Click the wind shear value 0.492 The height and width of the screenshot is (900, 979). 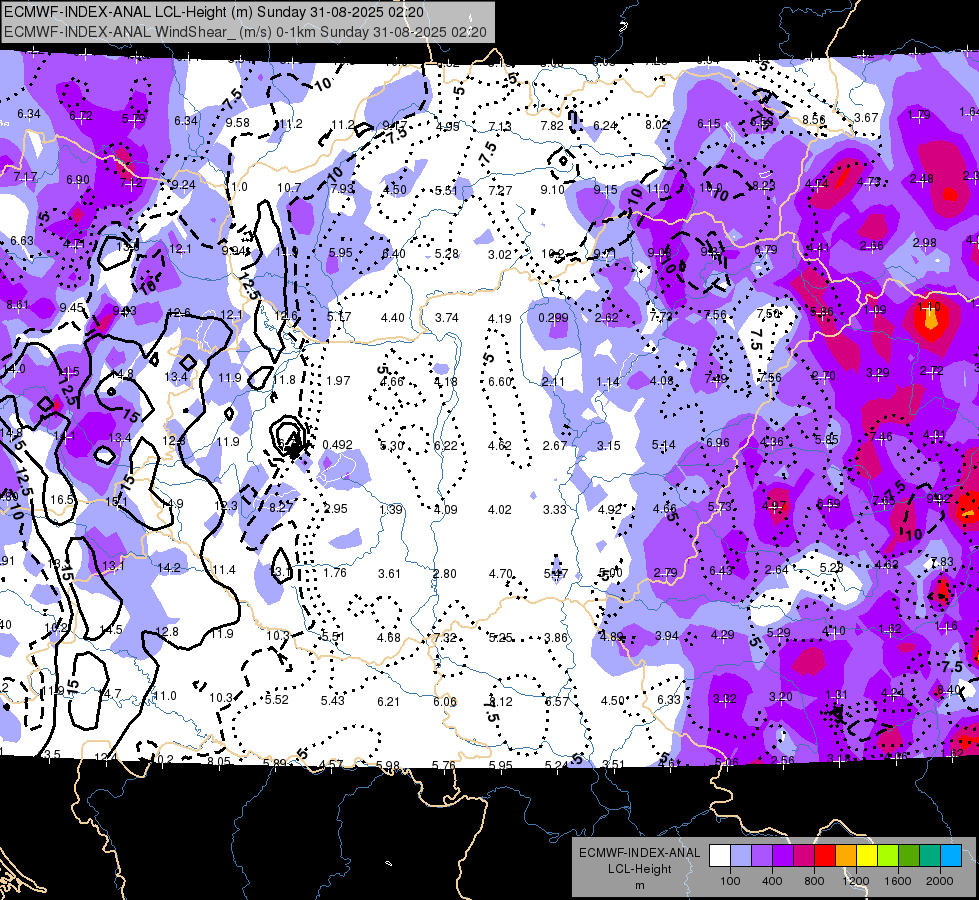[337, 445]
